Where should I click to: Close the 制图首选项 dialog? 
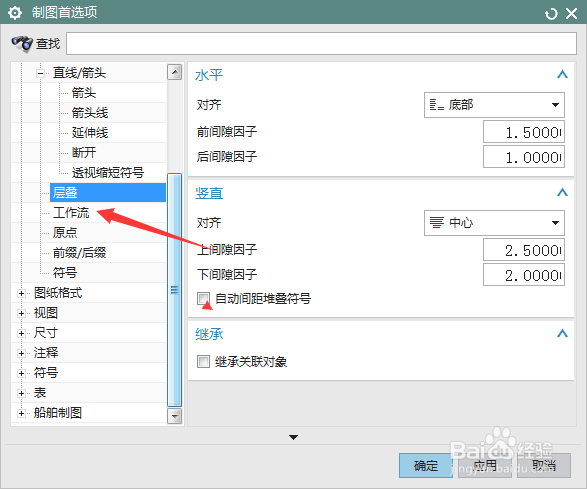point(571,14)
